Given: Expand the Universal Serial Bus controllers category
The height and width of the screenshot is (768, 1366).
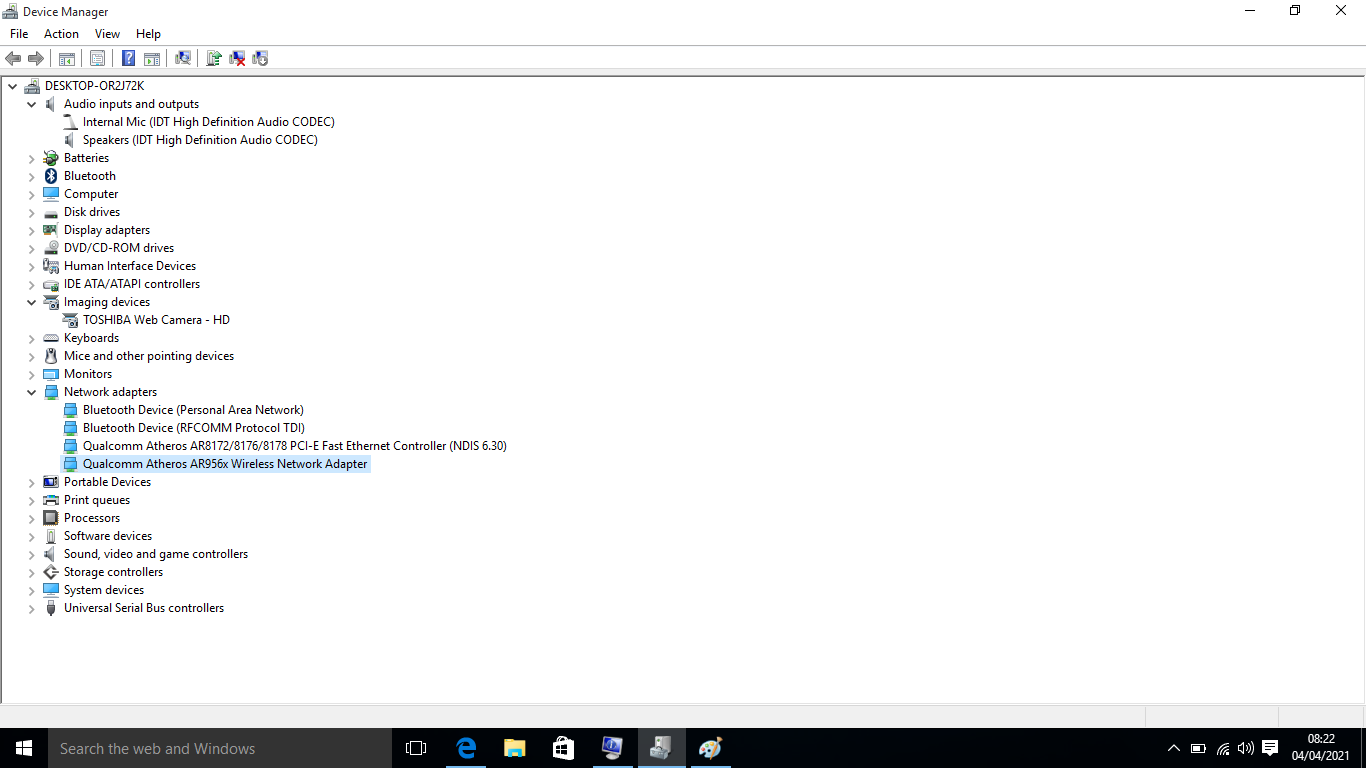Looking at the screenshot, I should tap(31, 608).
